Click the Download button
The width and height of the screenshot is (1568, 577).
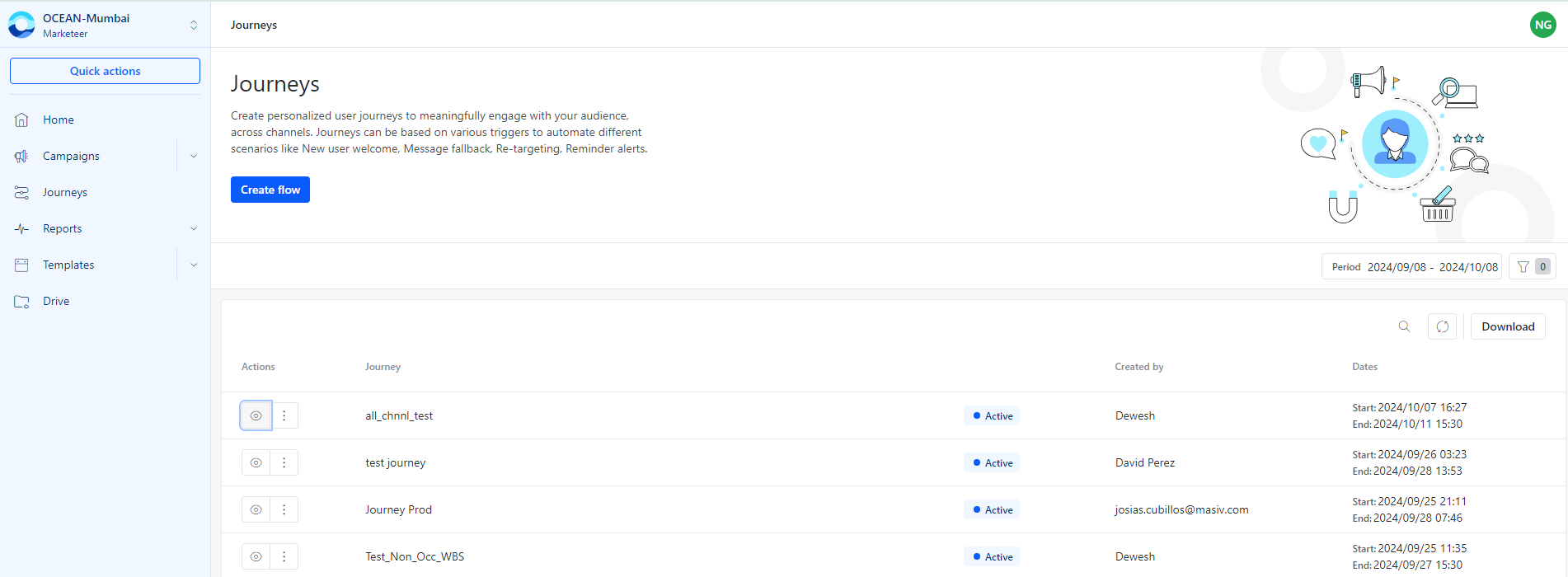1508,326
